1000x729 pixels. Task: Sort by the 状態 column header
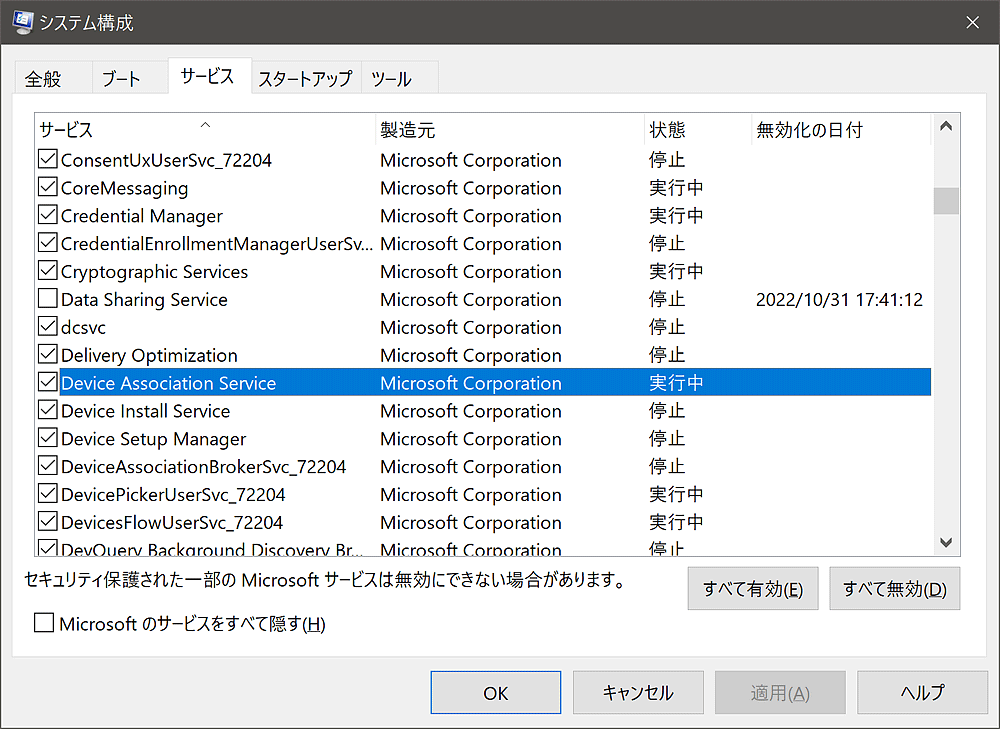[696, 130]
